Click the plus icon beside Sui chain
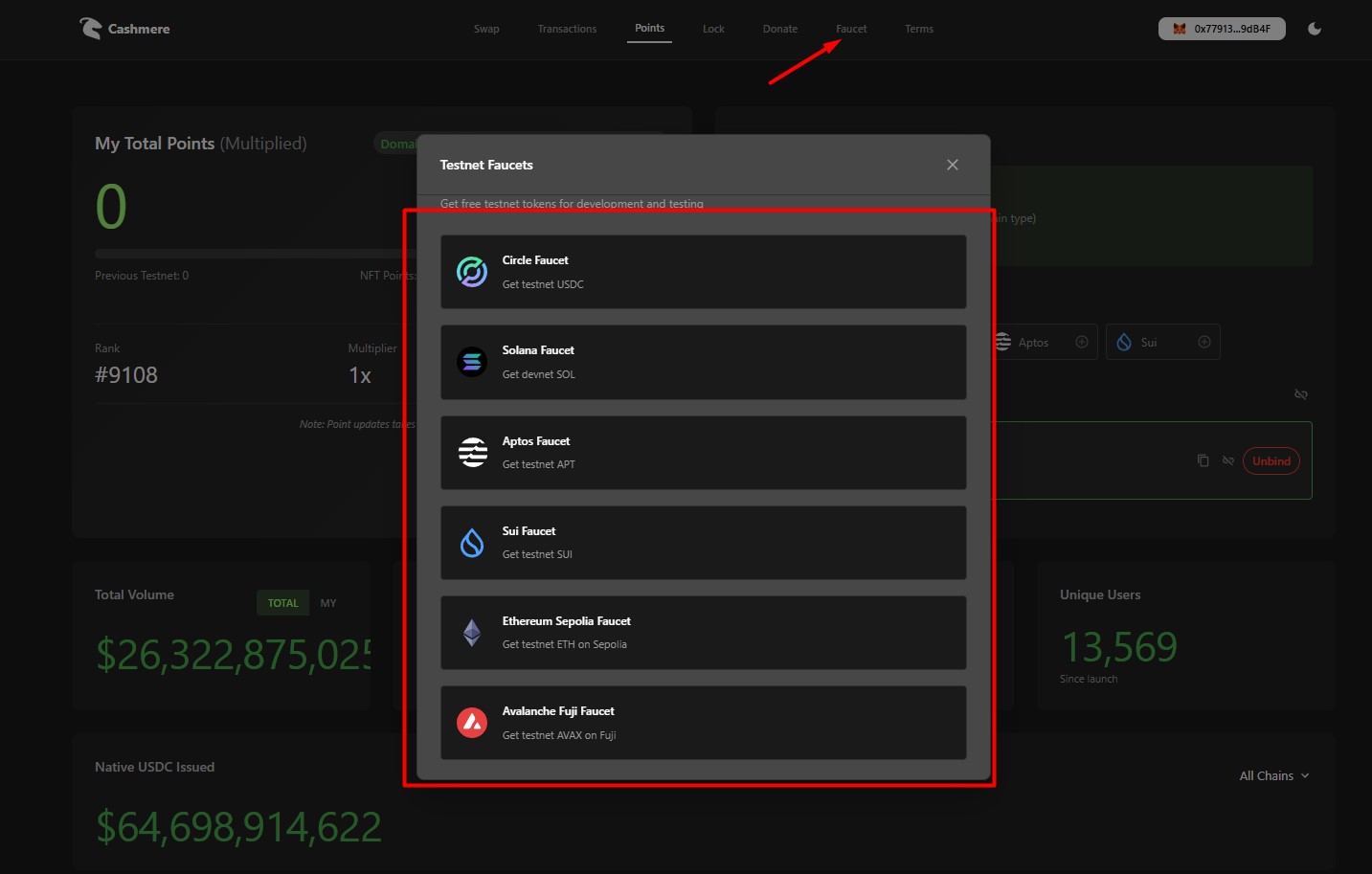Image resolution: width=1372 pixels, height=874 pixels. click(x=1204, y=342)
